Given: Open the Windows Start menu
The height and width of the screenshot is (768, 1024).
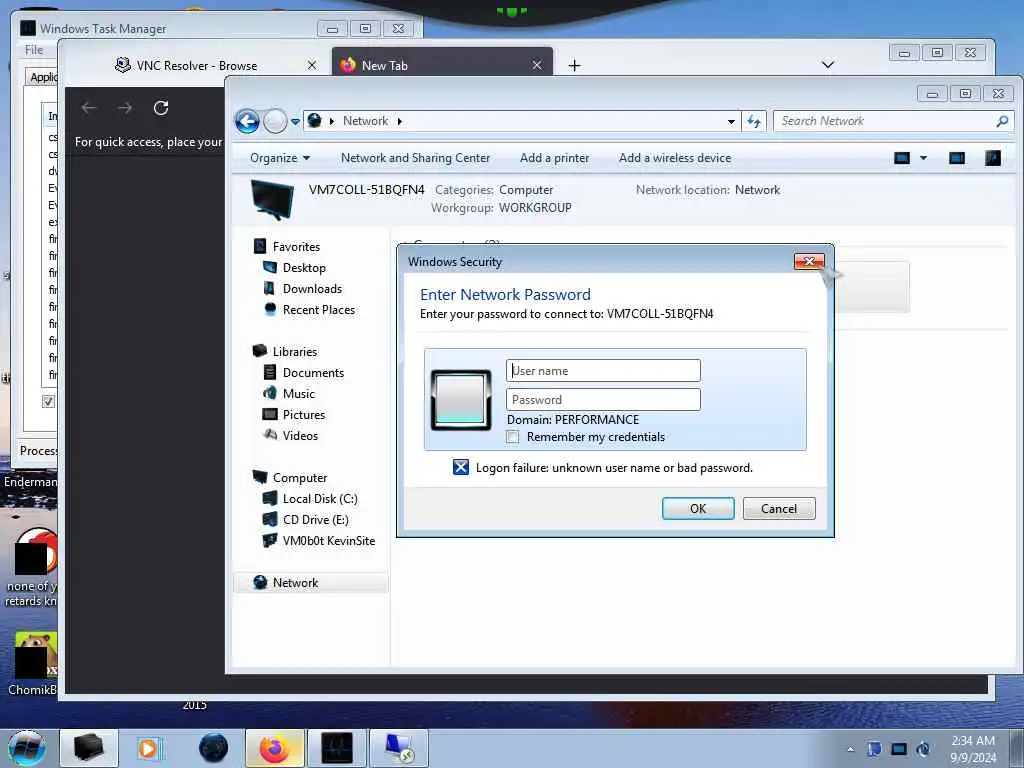Looking at the screenshot, I should point(27,748).
